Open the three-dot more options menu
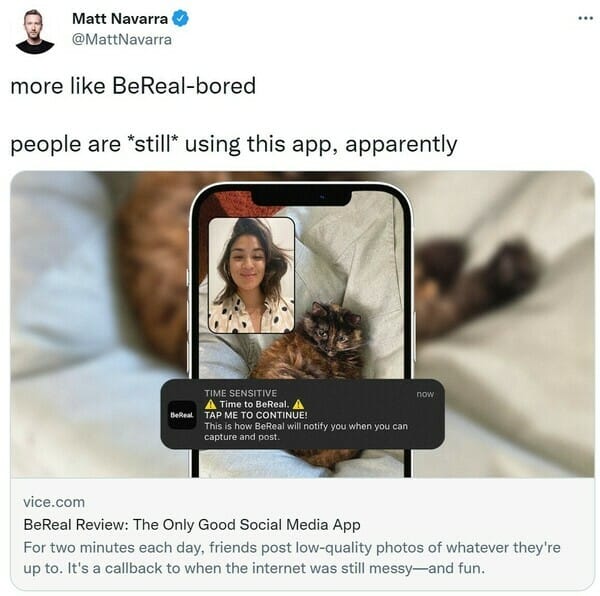This screenshot has width=600, height=596. tap(585, 18)
